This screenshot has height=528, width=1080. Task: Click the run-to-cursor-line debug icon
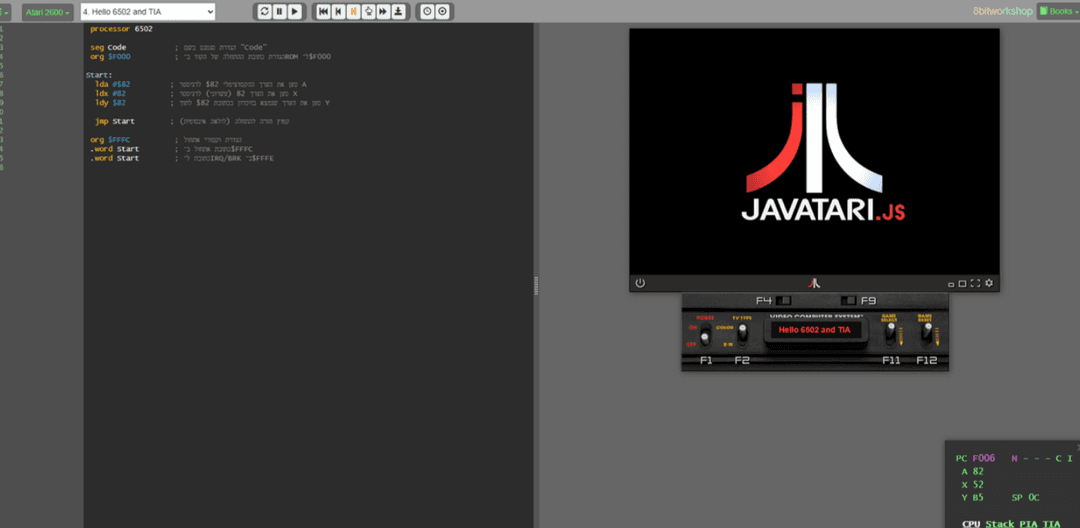(368, 12)
